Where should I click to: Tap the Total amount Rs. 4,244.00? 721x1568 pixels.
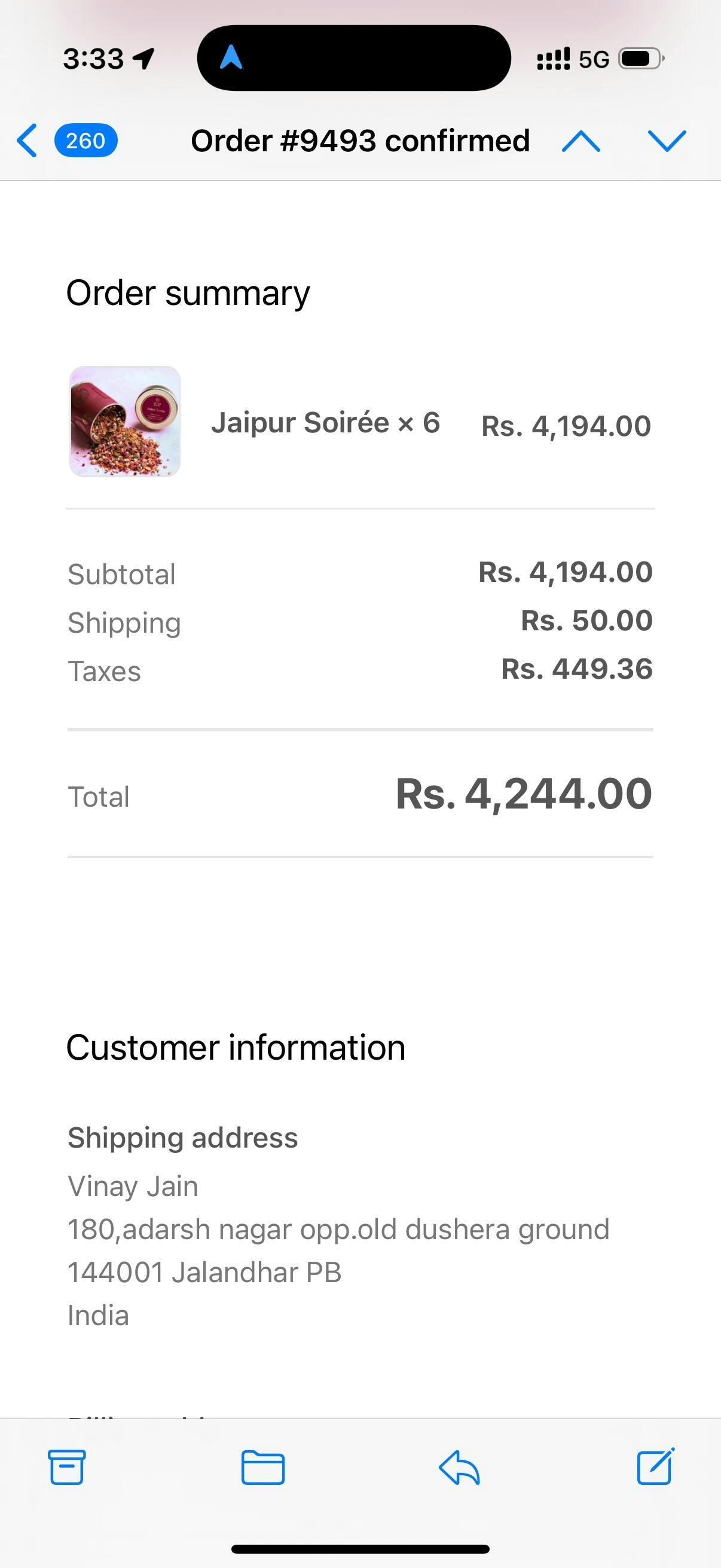(523, 794)
